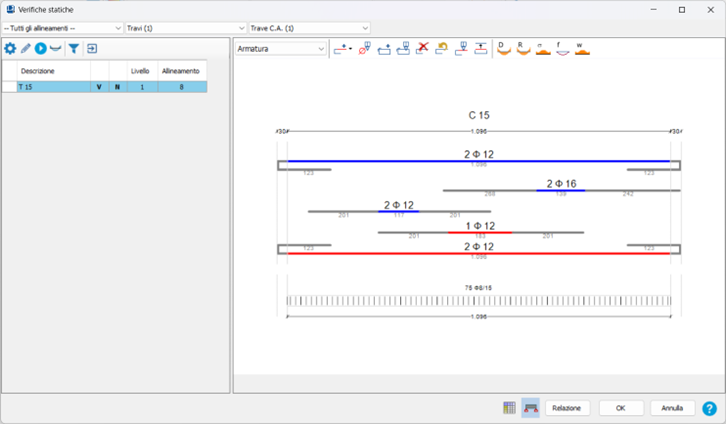This screenshot has width=726, height=424.
Task: Click the R diagram icon
Action: 521,48
